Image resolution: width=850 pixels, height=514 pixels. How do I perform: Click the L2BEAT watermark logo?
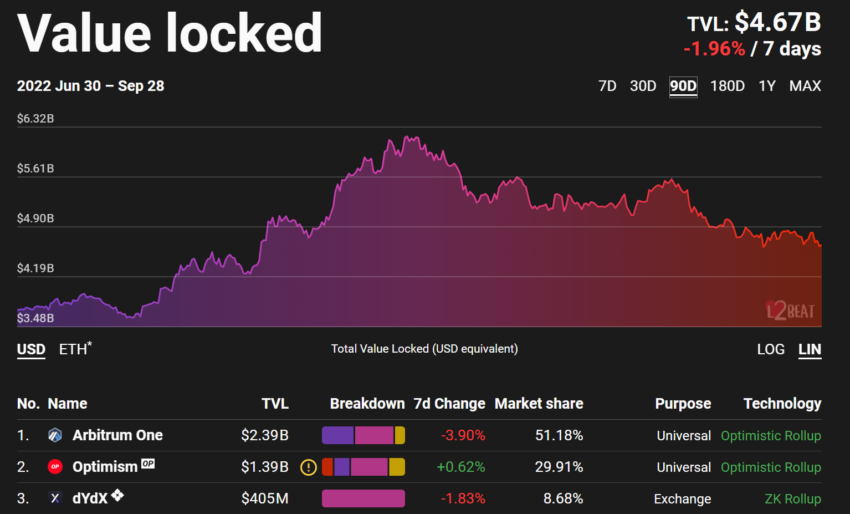(790, 310)
